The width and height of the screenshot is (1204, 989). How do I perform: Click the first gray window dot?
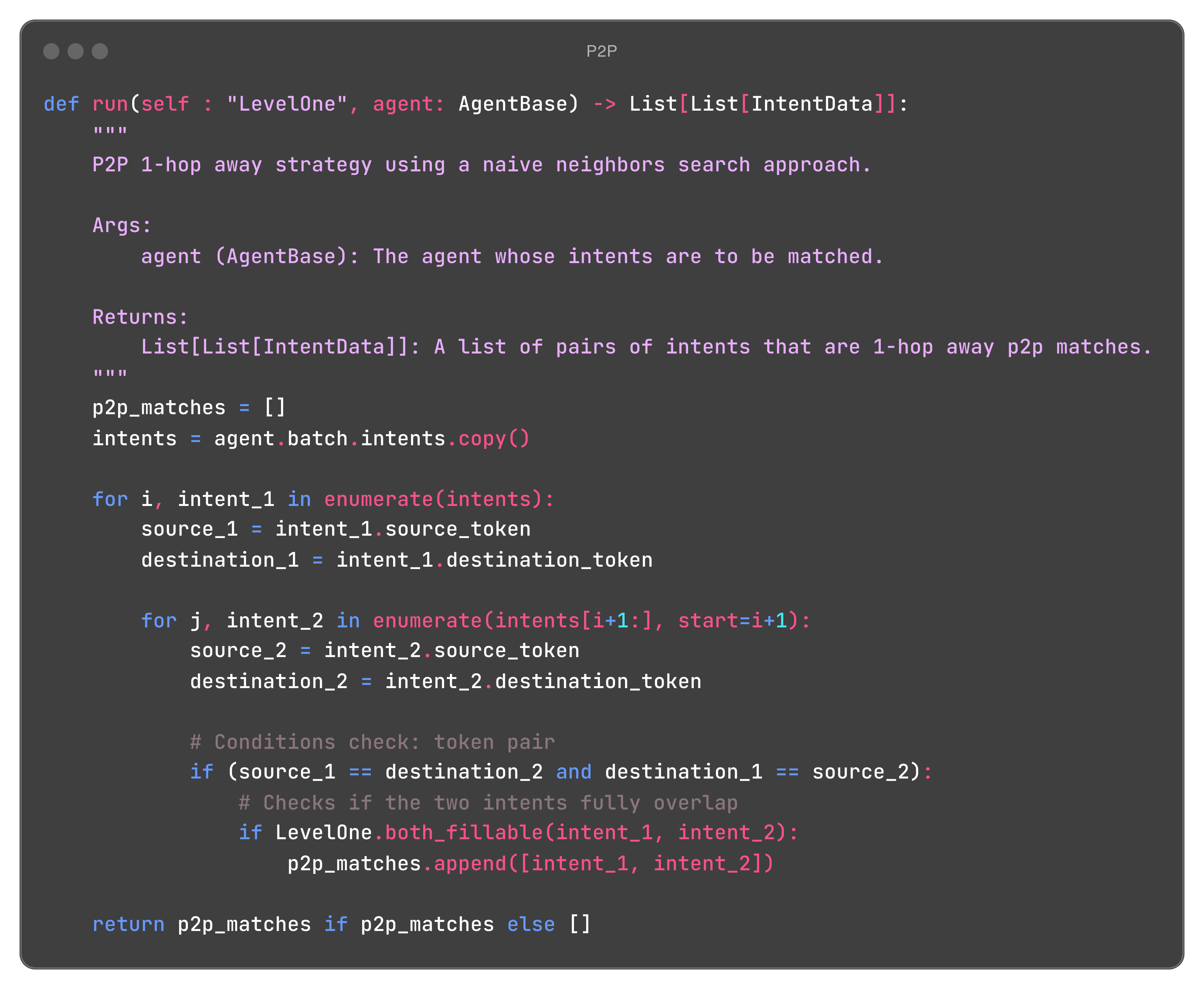coord(51,51)
